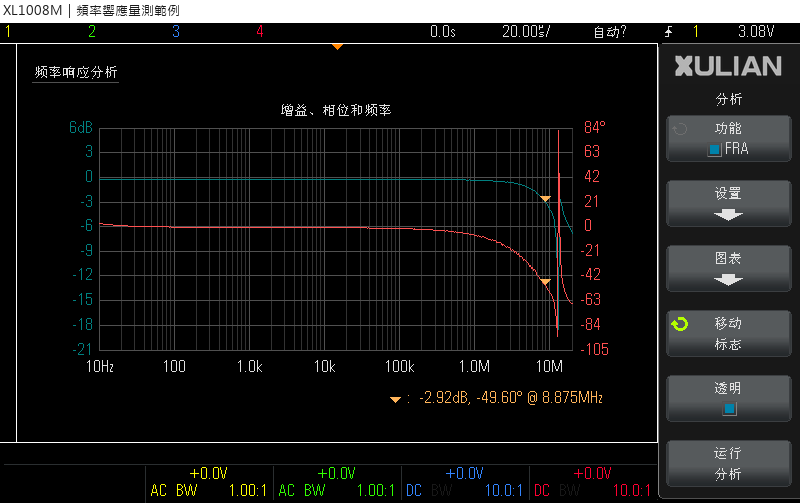This screenshot has width=800, height=503.
Task: Select the 移动标志 move marker softkey
Action: coord(729,333)
